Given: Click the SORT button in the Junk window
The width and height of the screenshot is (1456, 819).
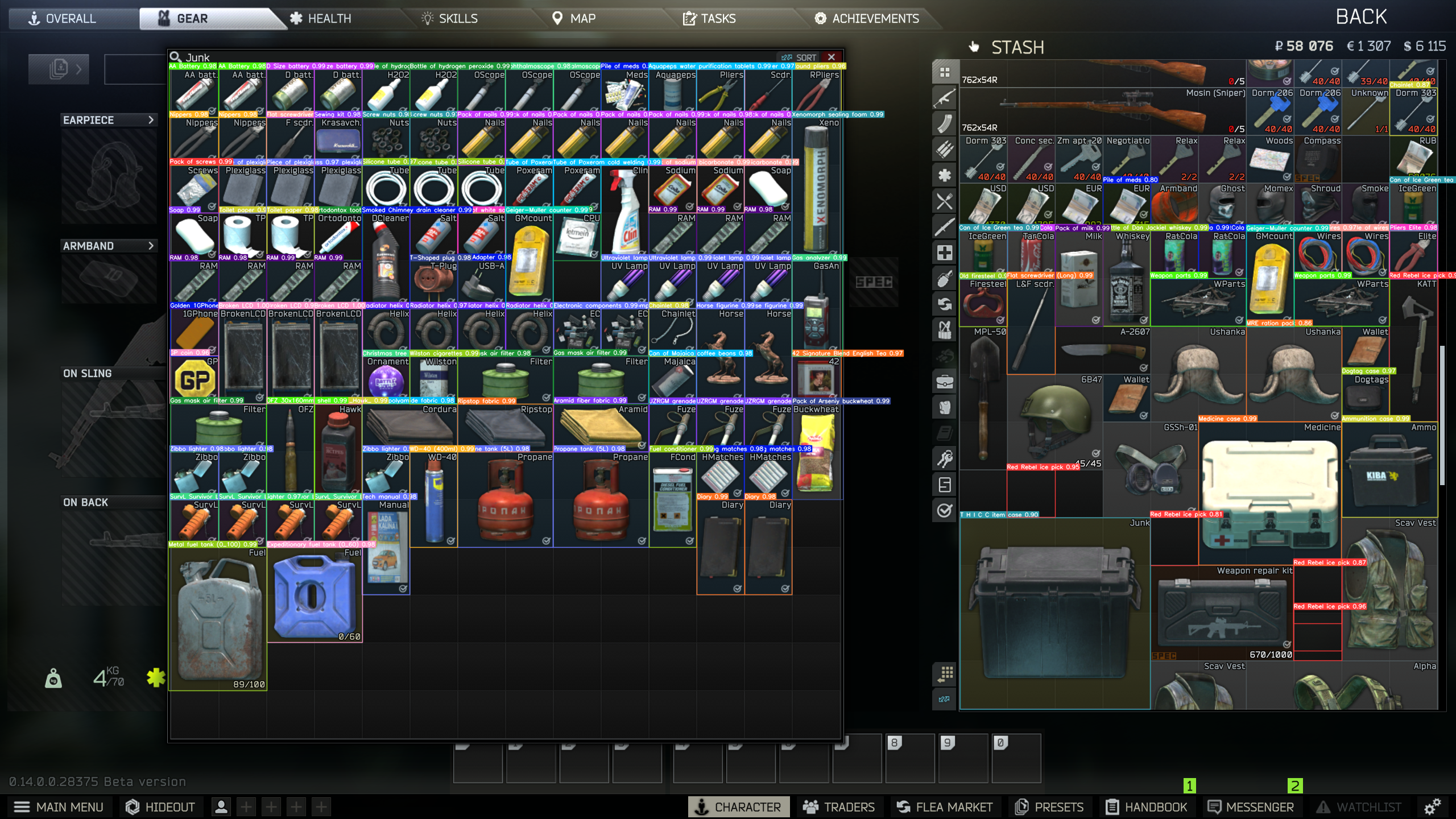Looking at the screenshot, I should pyautogui.click(x=804, y=57).
